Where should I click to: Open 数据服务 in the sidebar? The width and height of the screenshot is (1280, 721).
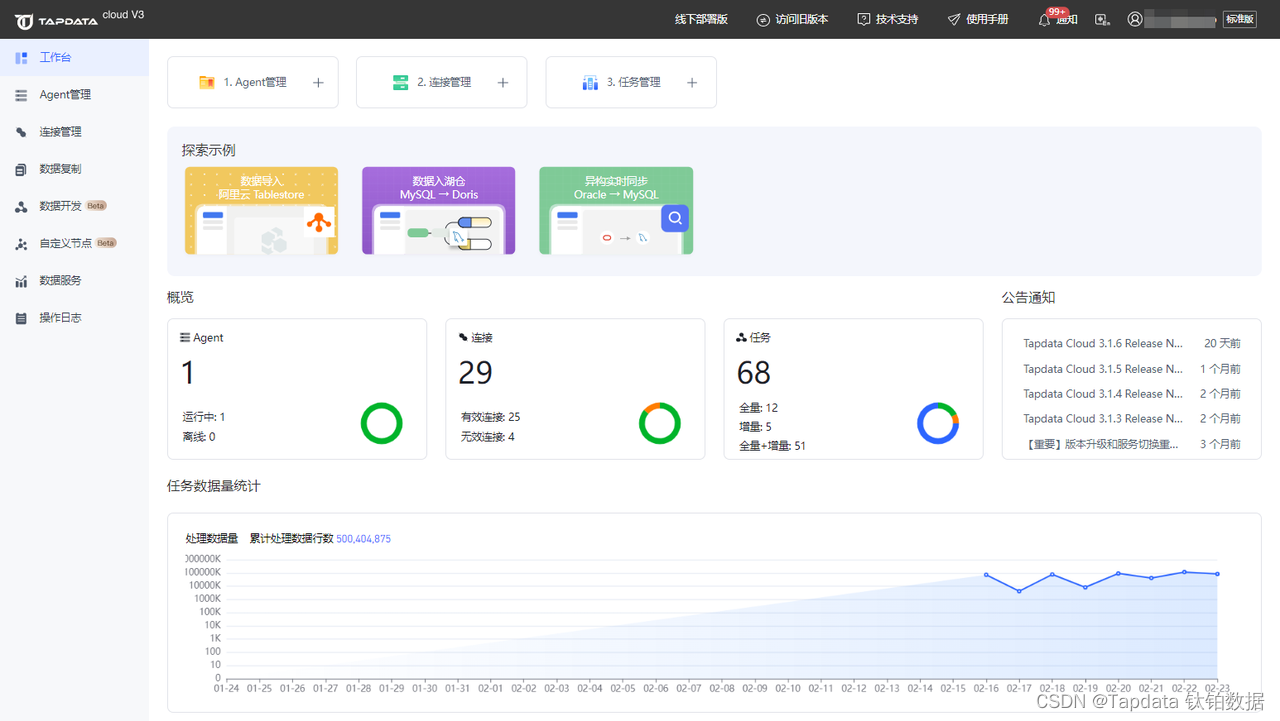74,281
